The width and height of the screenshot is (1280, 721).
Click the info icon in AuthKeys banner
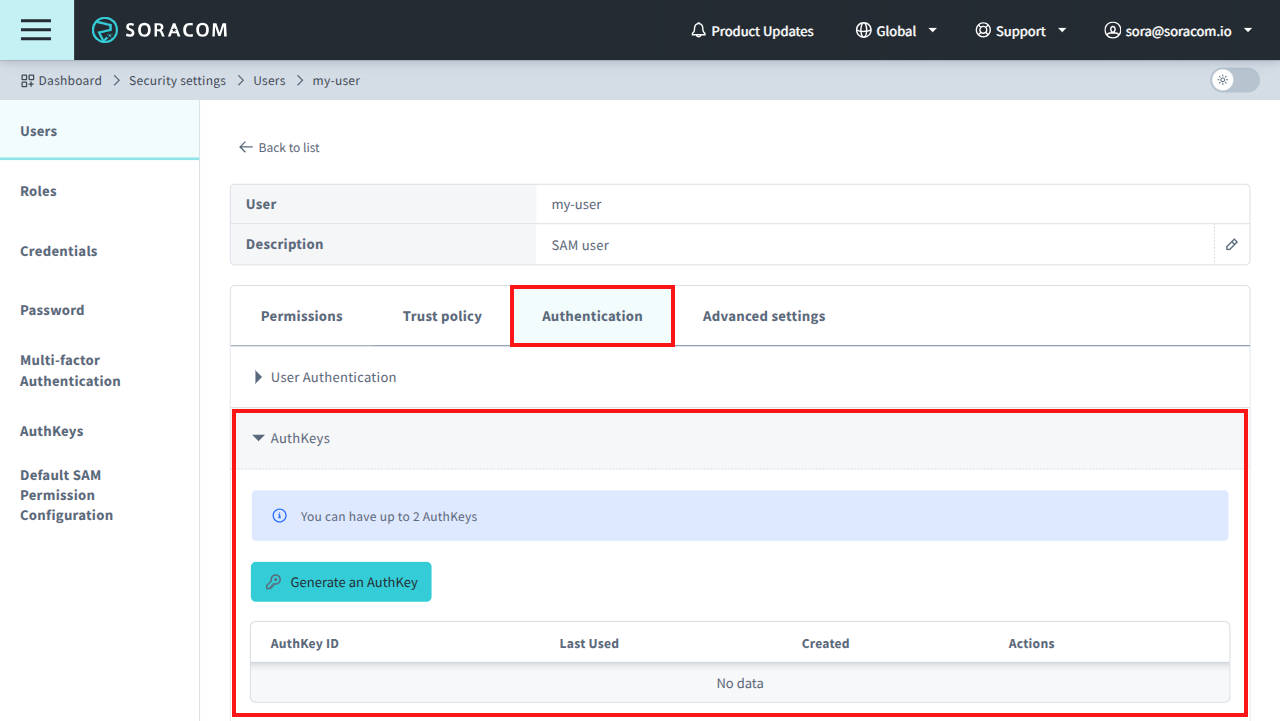[x=278, y=516]
